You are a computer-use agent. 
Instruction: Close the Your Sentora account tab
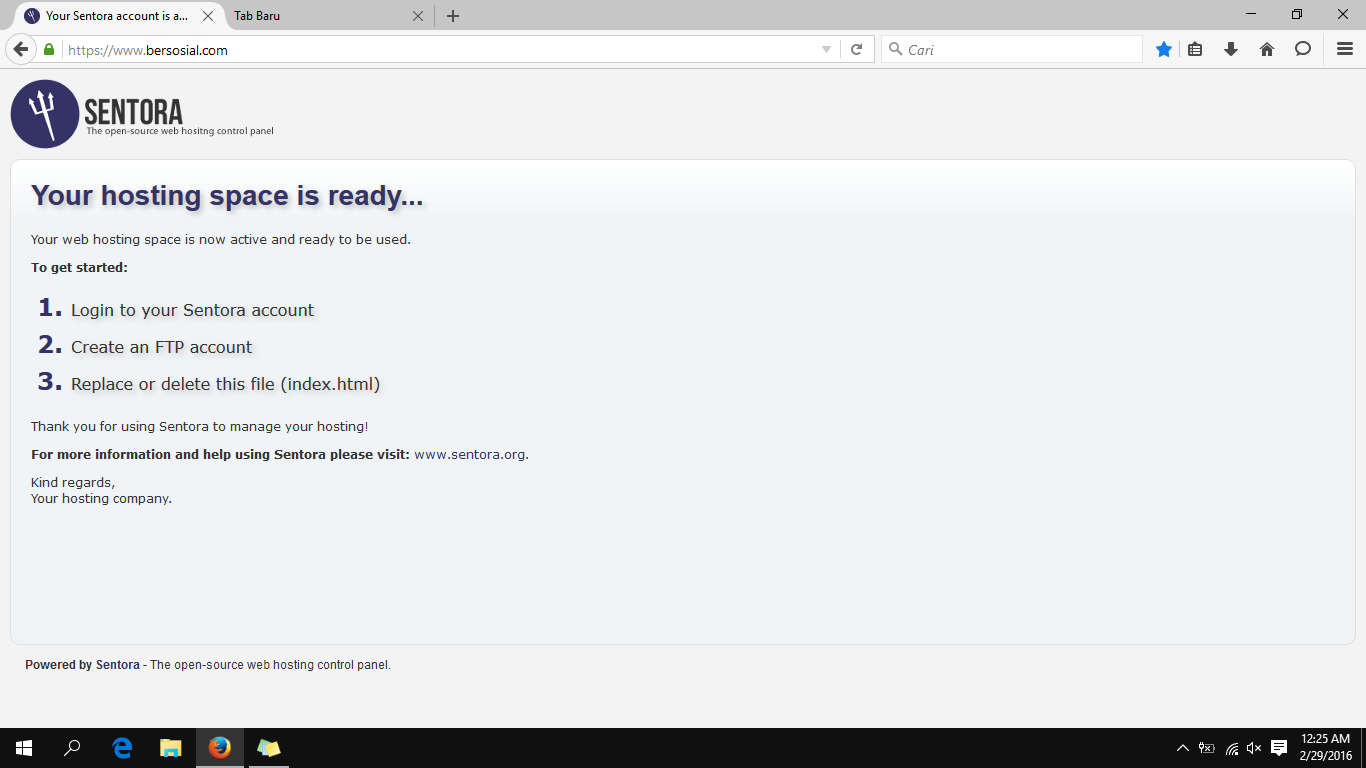[208, 16]
